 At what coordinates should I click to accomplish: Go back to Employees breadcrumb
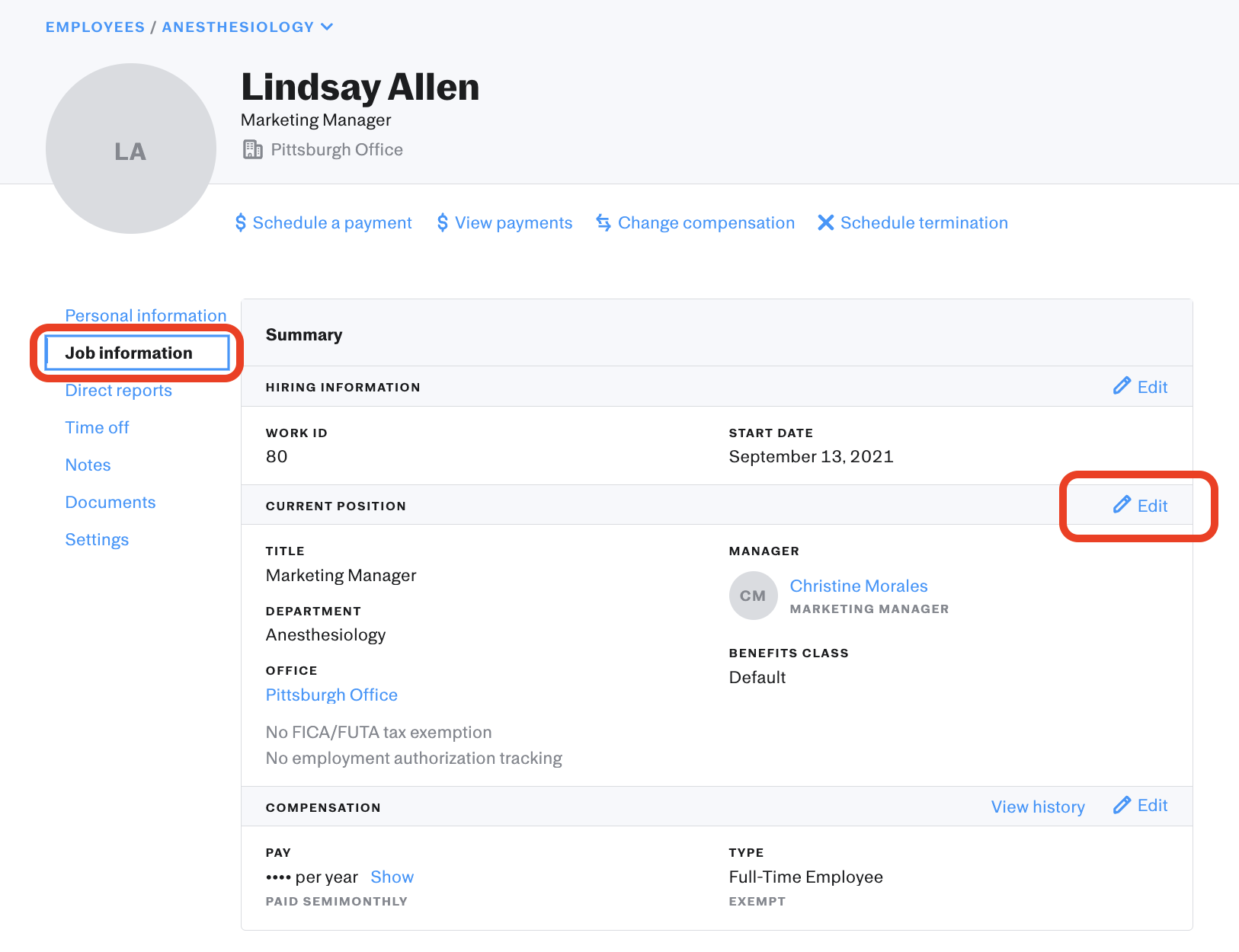(95, 27)
